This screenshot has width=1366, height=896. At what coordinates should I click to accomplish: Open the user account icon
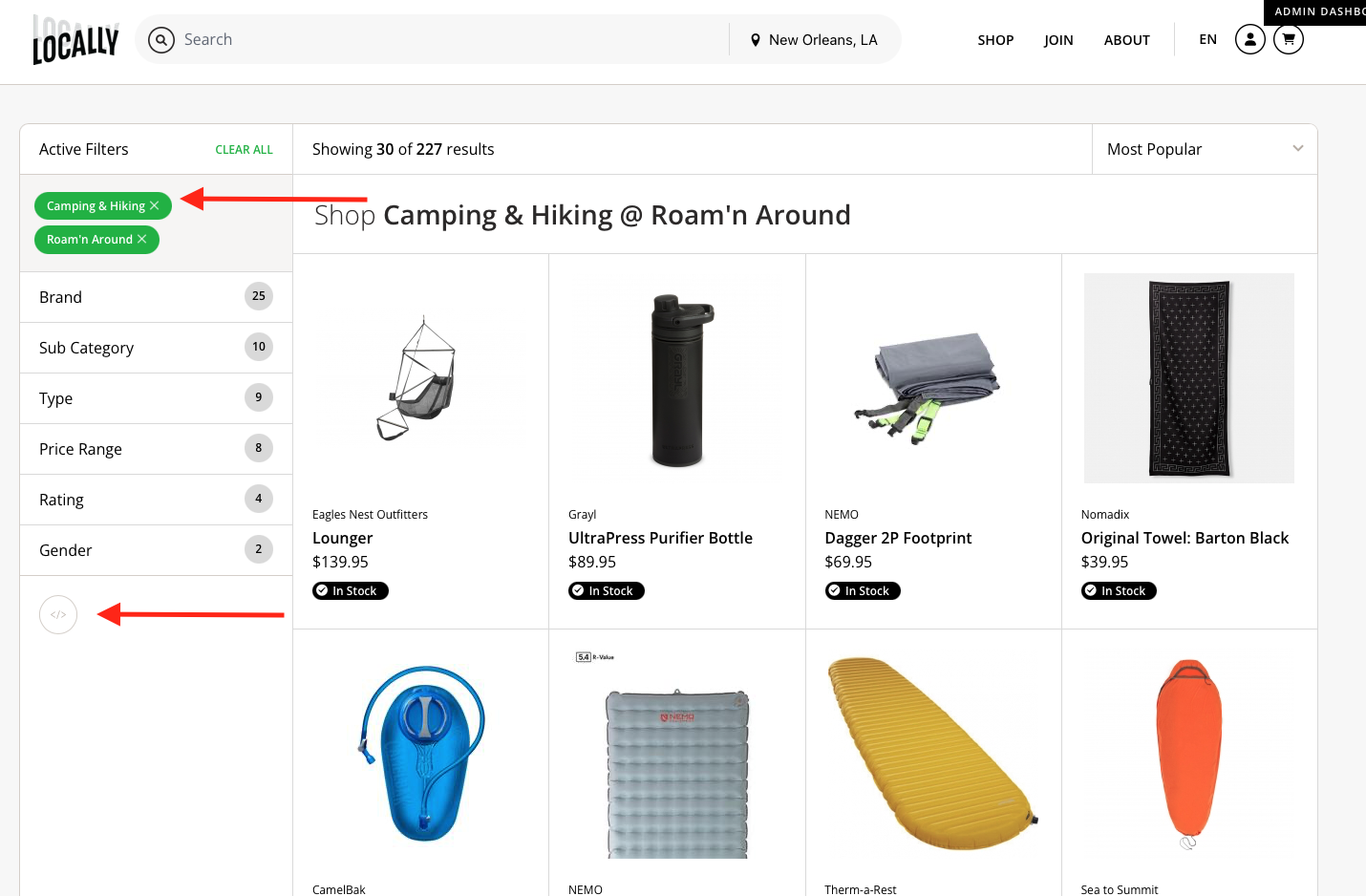pos(1249,39)
